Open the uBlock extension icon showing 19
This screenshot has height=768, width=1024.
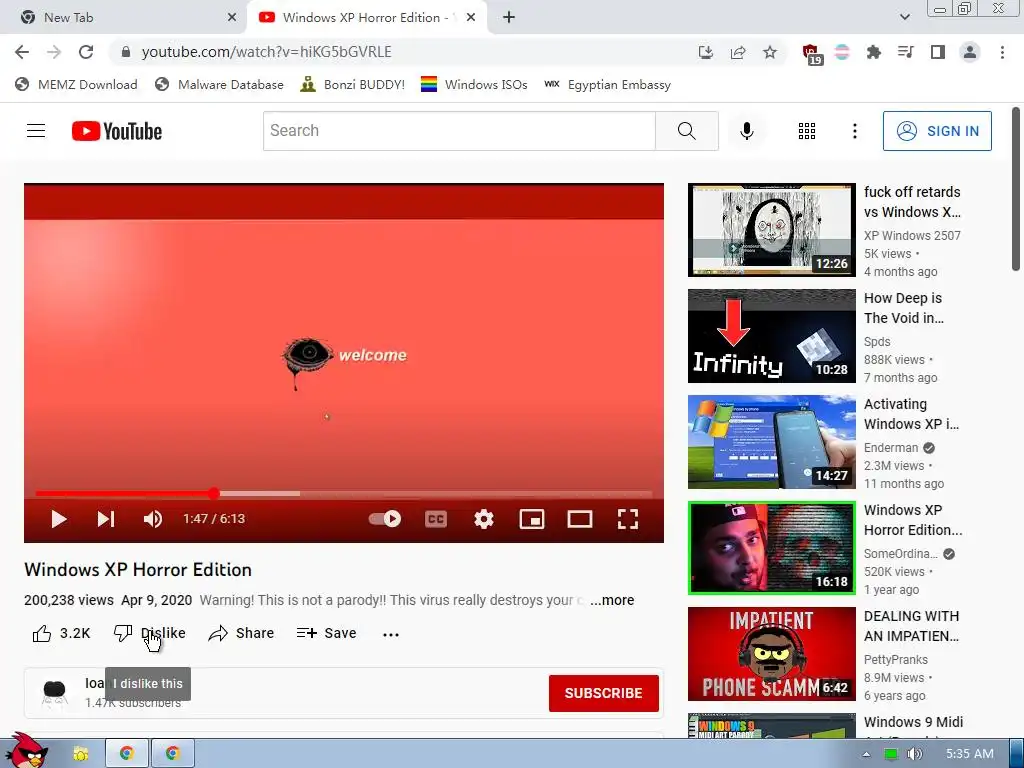pos(810,54)
